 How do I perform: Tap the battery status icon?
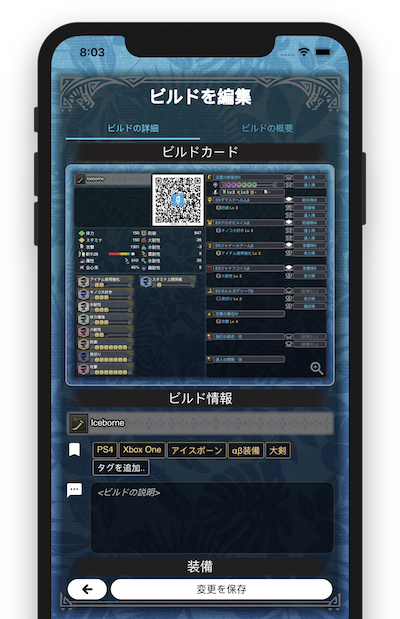tap(323, 52)
